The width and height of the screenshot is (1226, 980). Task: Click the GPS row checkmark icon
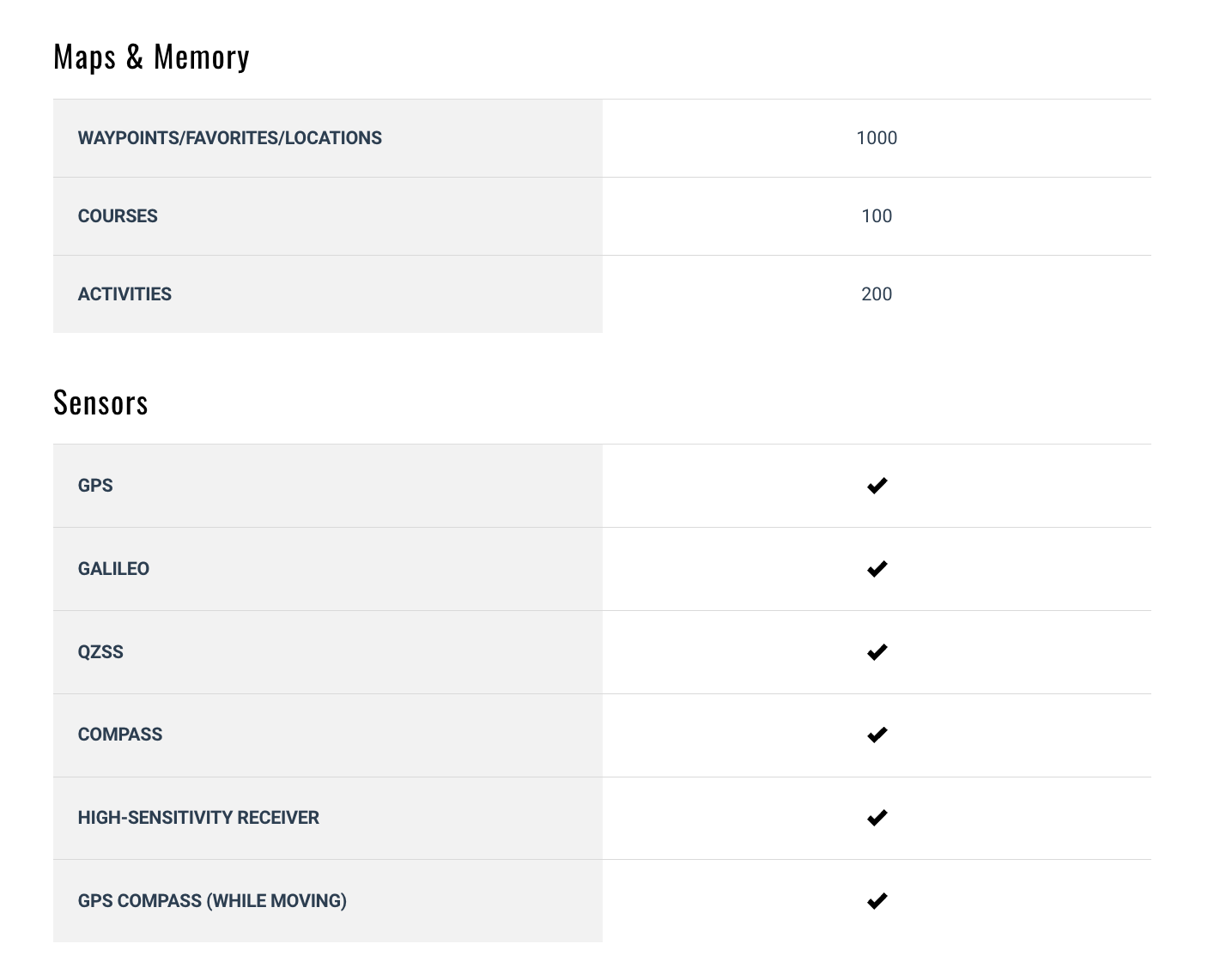[x=877, y=486]
